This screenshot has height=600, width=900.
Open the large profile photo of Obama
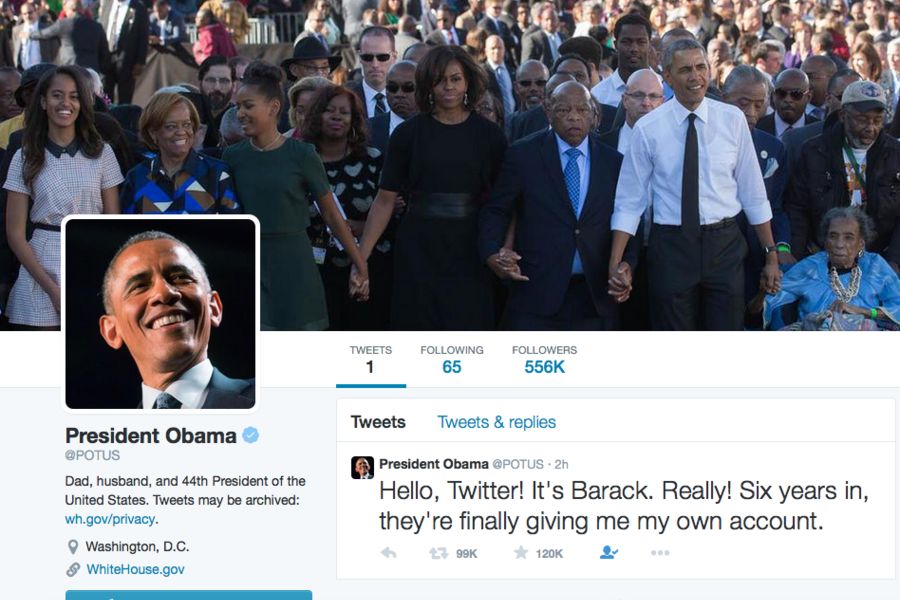[160, 313]
